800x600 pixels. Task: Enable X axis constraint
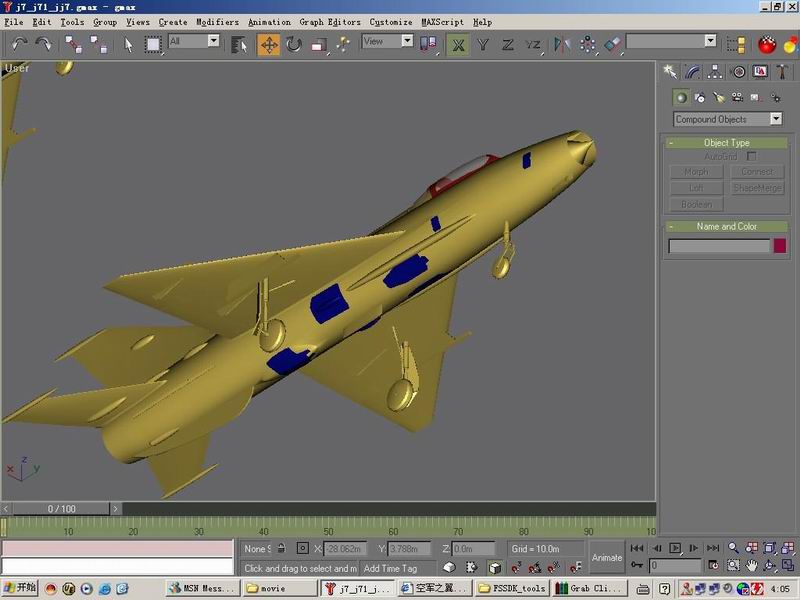[x=458, y=44]
